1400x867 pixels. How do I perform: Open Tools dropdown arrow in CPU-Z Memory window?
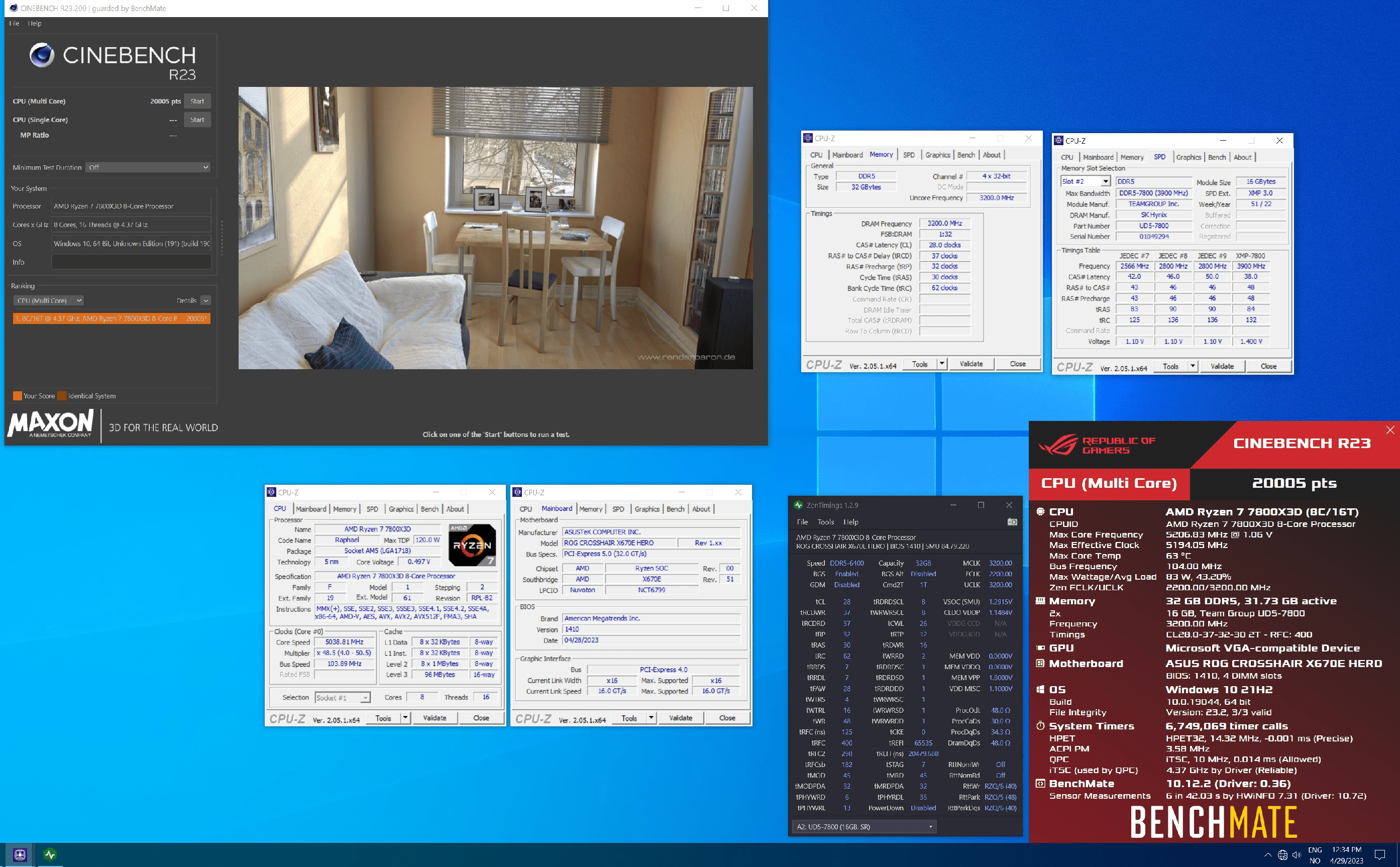941,364
